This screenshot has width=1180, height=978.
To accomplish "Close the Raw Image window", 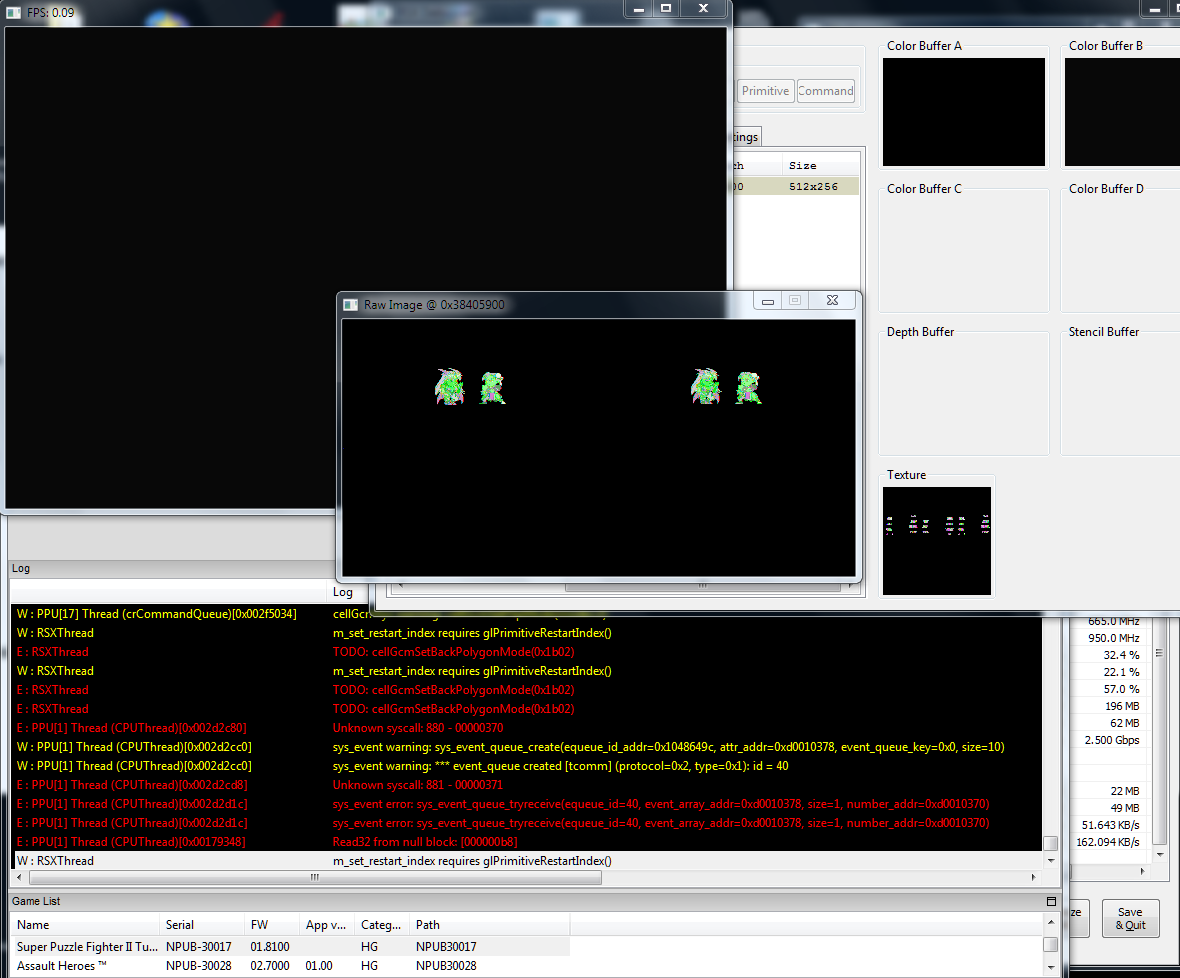I will click(x=831, y=301).
